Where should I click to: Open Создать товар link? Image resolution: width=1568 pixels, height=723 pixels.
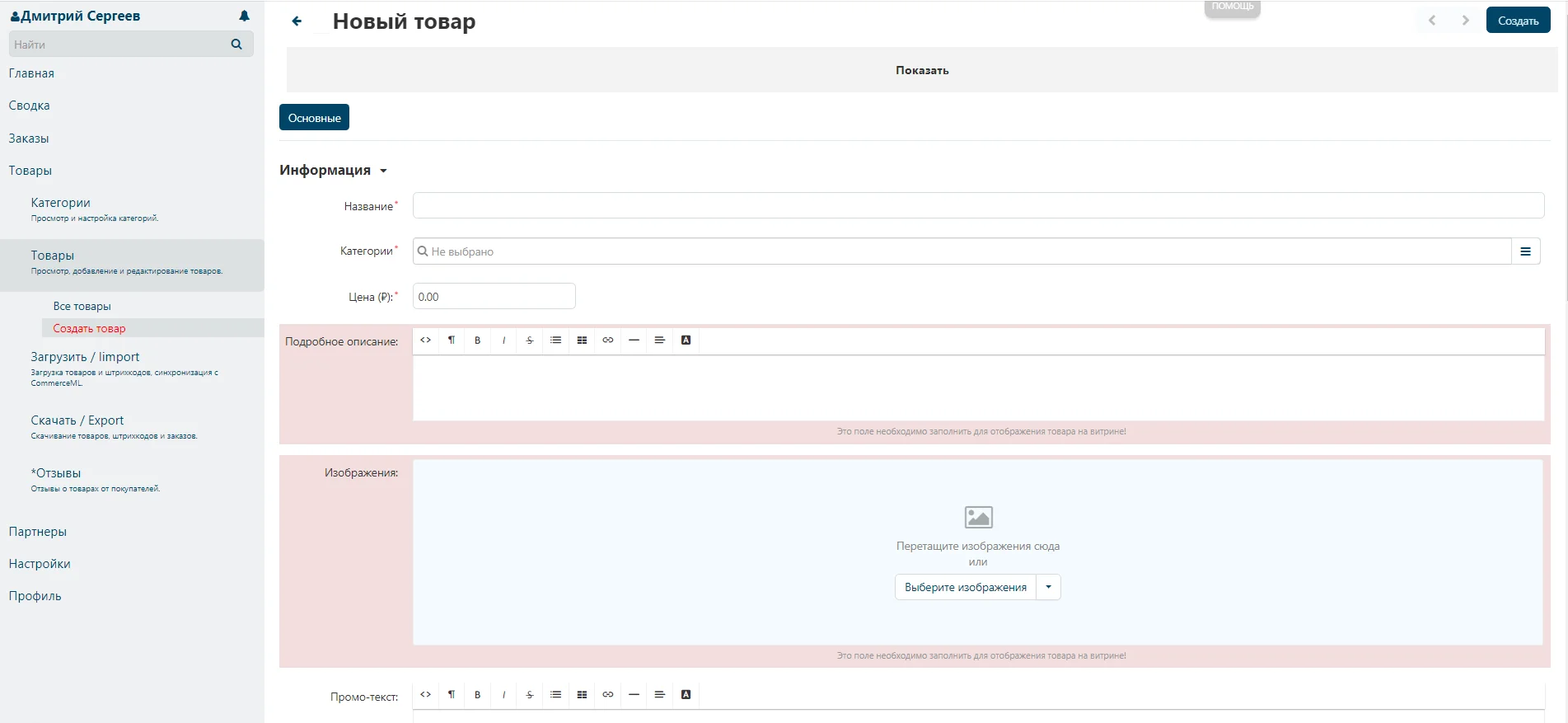tap(89, 328)
